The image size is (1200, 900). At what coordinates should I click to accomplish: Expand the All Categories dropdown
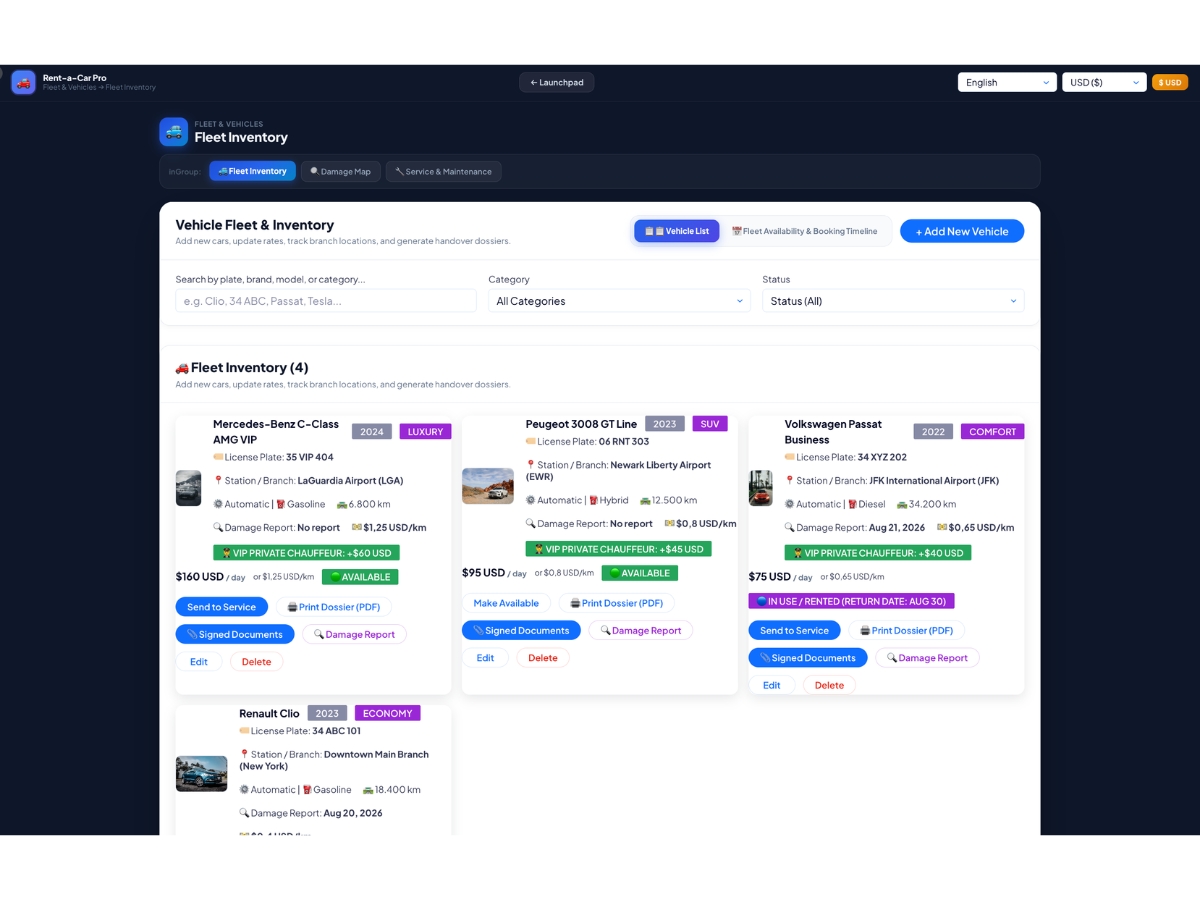pos(619,301)
